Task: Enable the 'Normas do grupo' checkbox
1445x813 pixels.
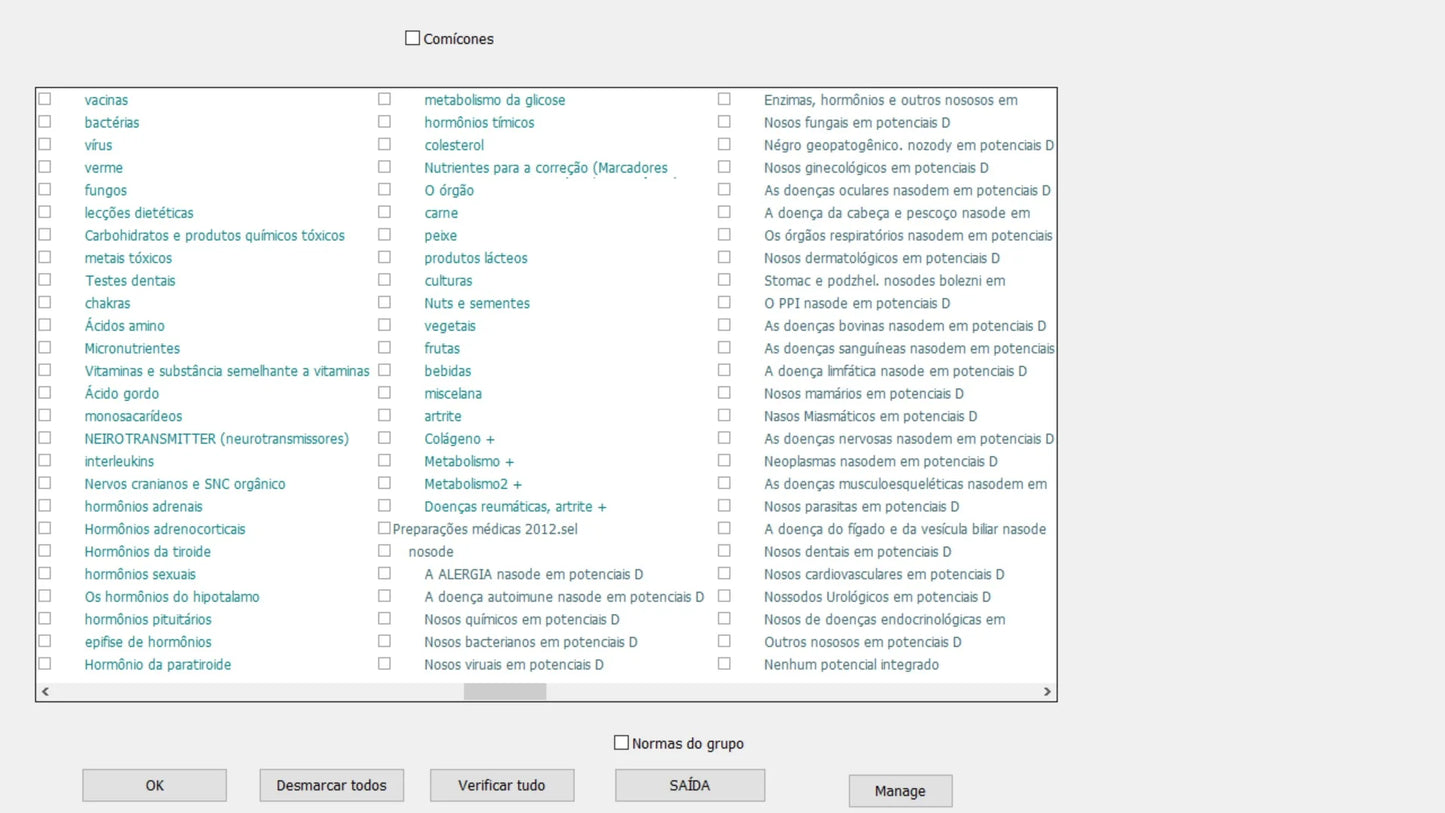Action: 621,743
